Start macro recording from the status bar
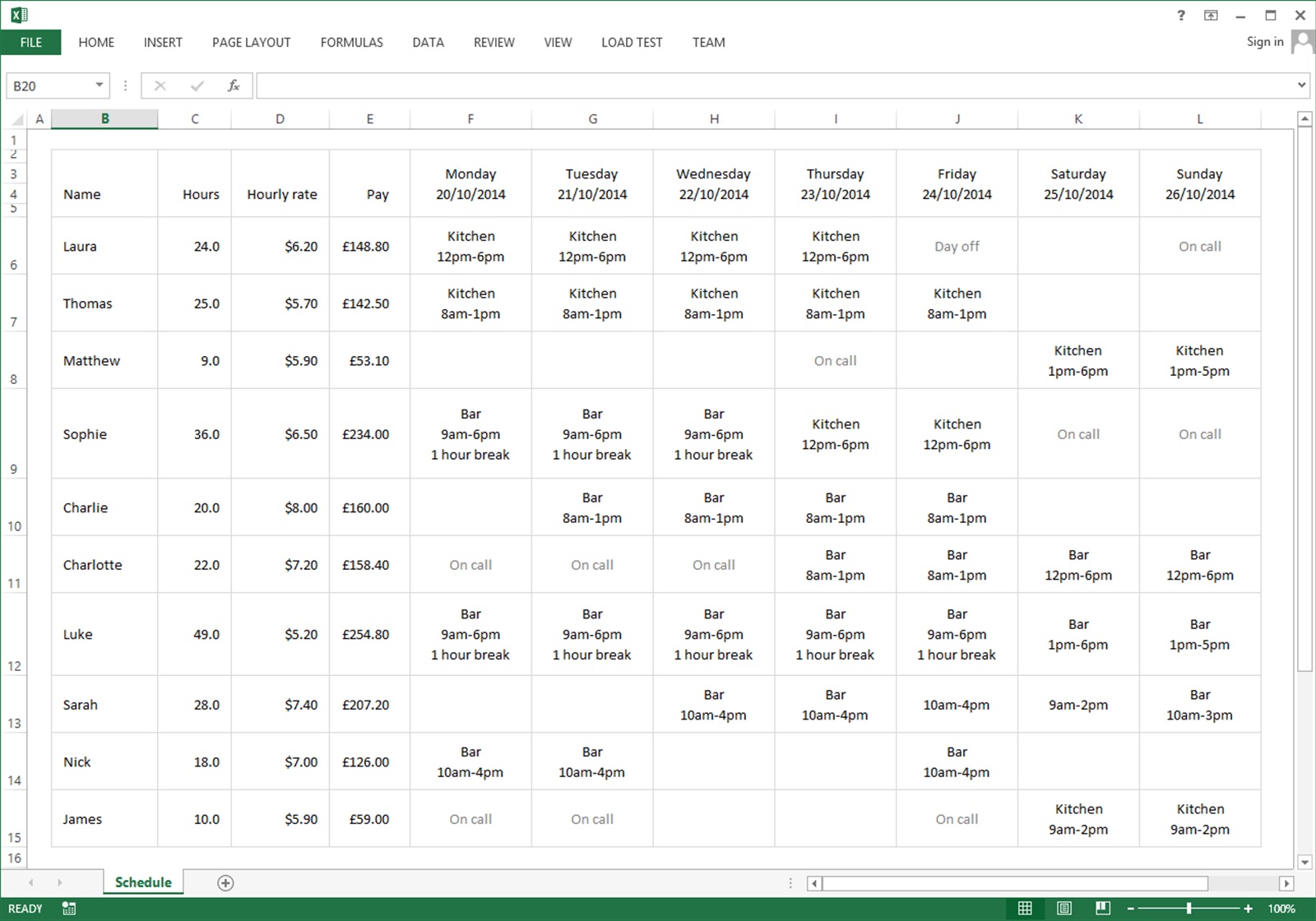The image size is (1316, 921). pos(69,908)
